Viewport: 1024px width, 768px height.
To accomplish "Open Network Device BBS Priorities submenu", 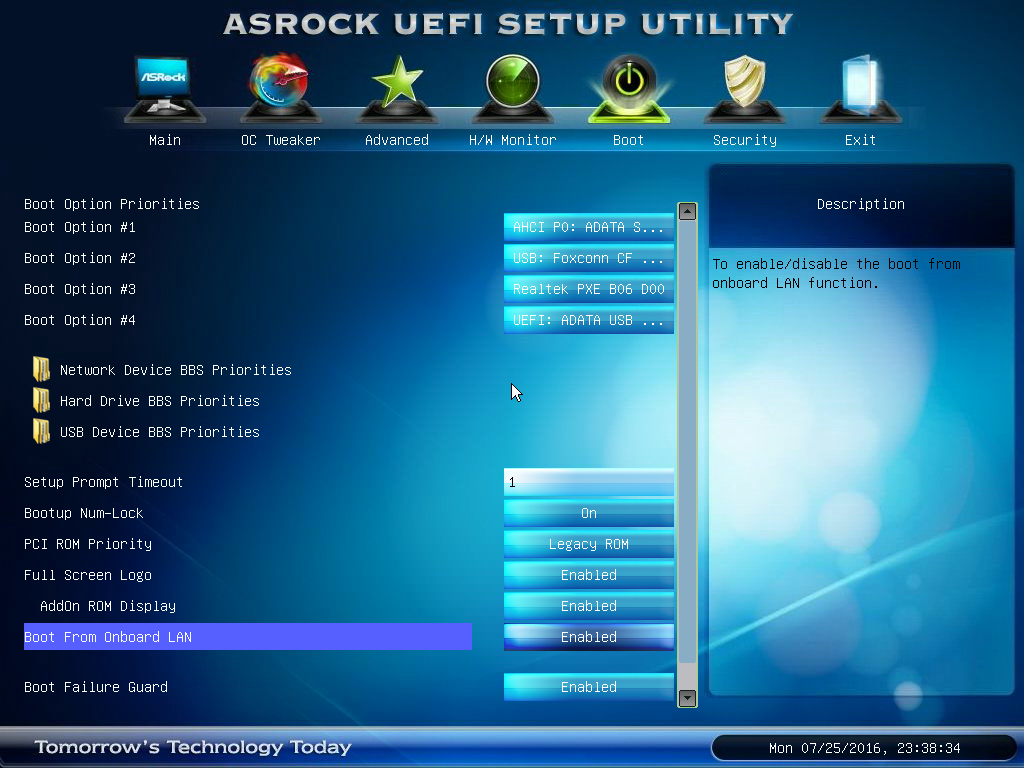I will click(x=176, y=370).
